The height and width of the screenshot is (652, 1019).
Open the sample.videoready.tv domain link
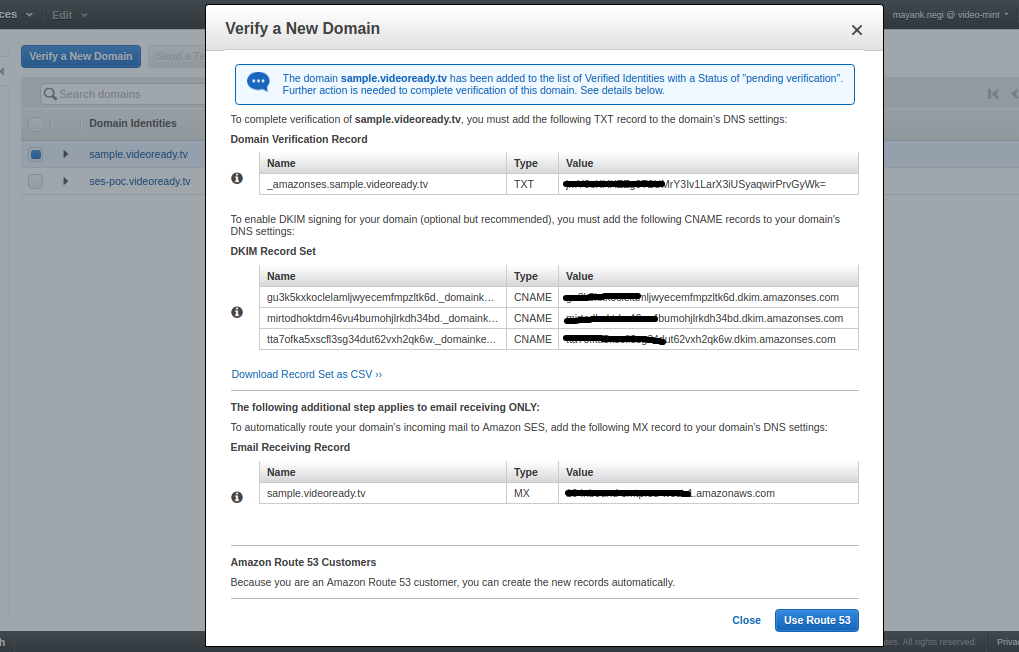(x=138, y=154)
